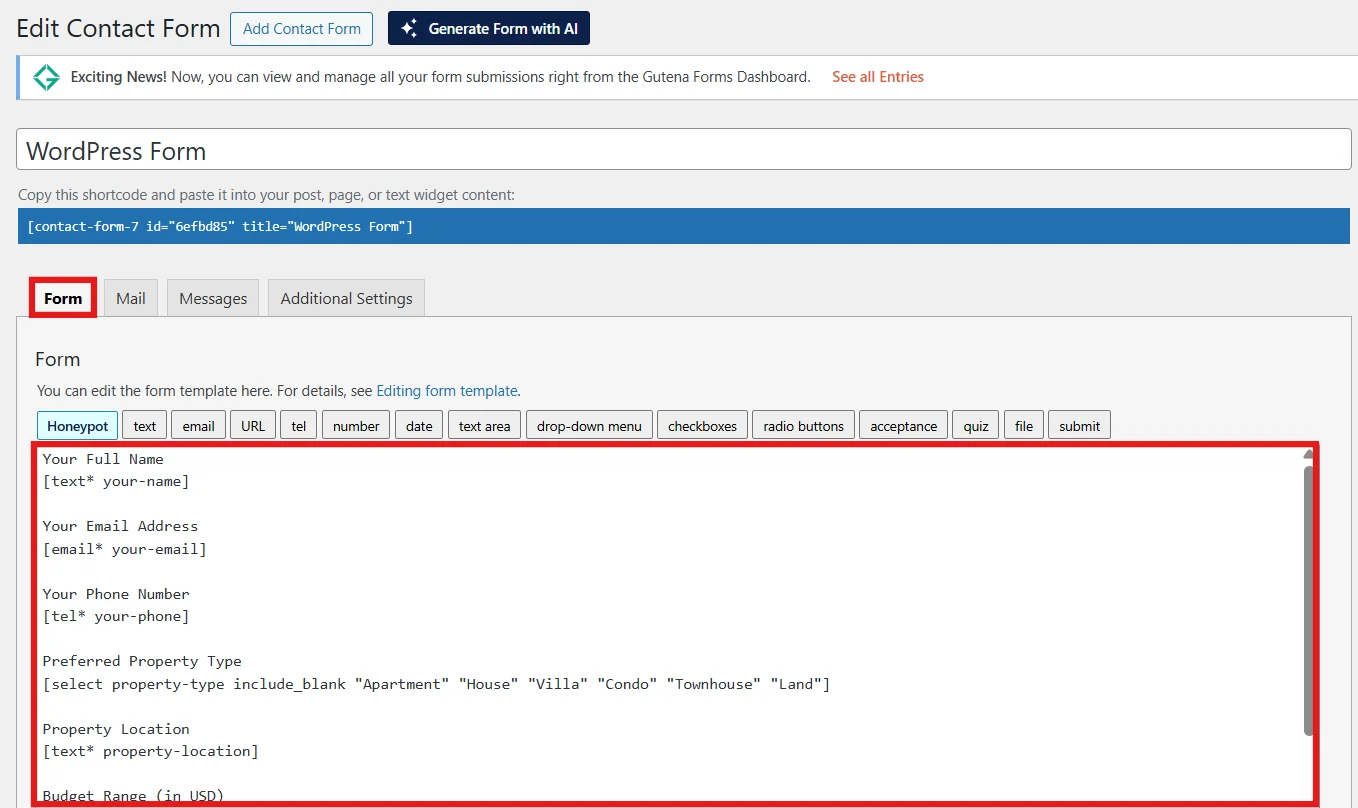1358x808 pixels.
Task: Click the form editor vertical scrollbar thumb
Action: point(1308,600)
